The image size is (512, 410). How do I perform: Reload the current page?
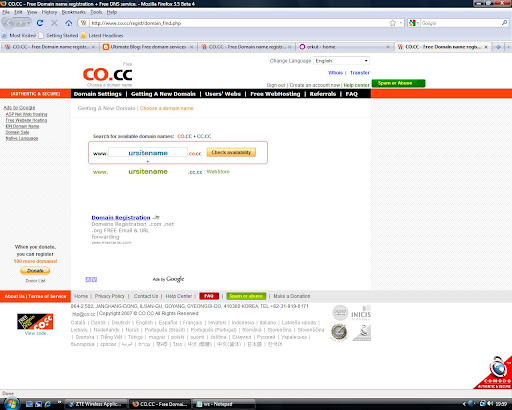coord(40,23)
